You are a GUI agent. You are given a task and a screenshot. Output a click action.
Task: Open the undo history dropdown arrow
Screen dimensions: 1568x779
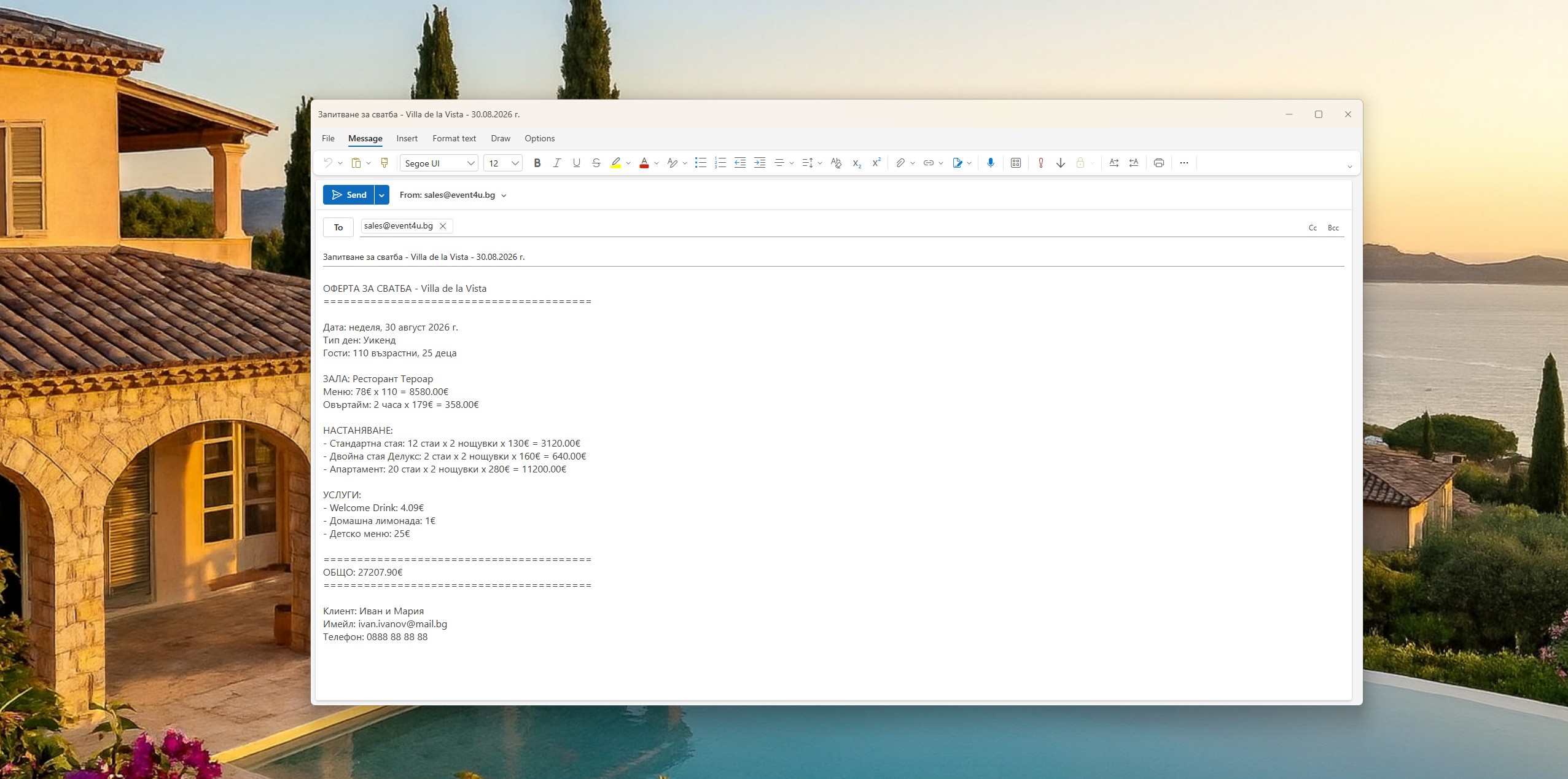point(340,163)
